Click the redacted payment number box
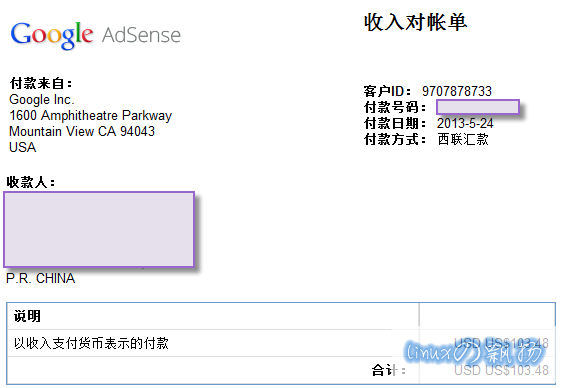Image resolution: width=565 pixels, height=388 pixels. (478, 107)
